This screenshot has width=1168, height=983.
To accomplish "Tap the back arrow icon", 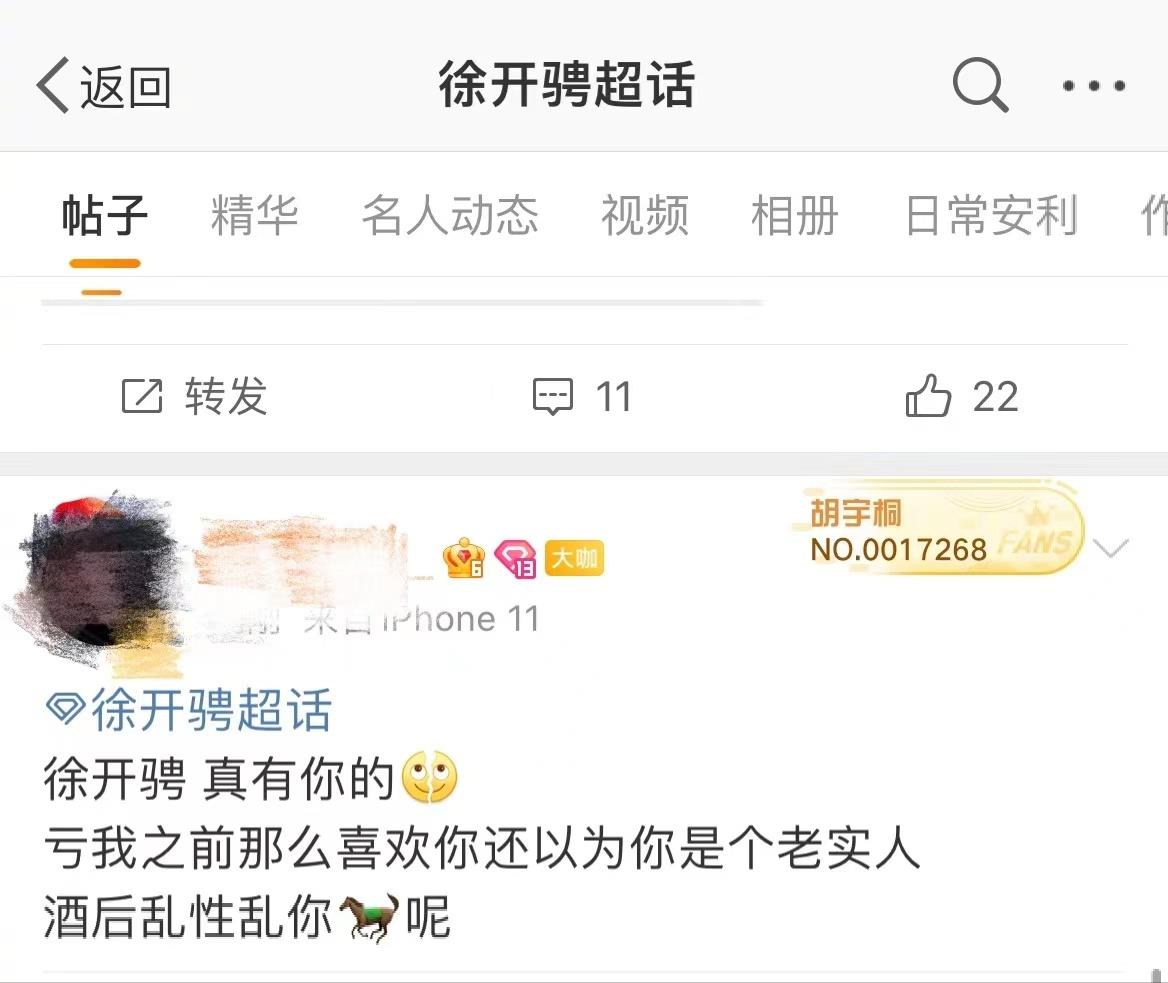I will (52, 85).
